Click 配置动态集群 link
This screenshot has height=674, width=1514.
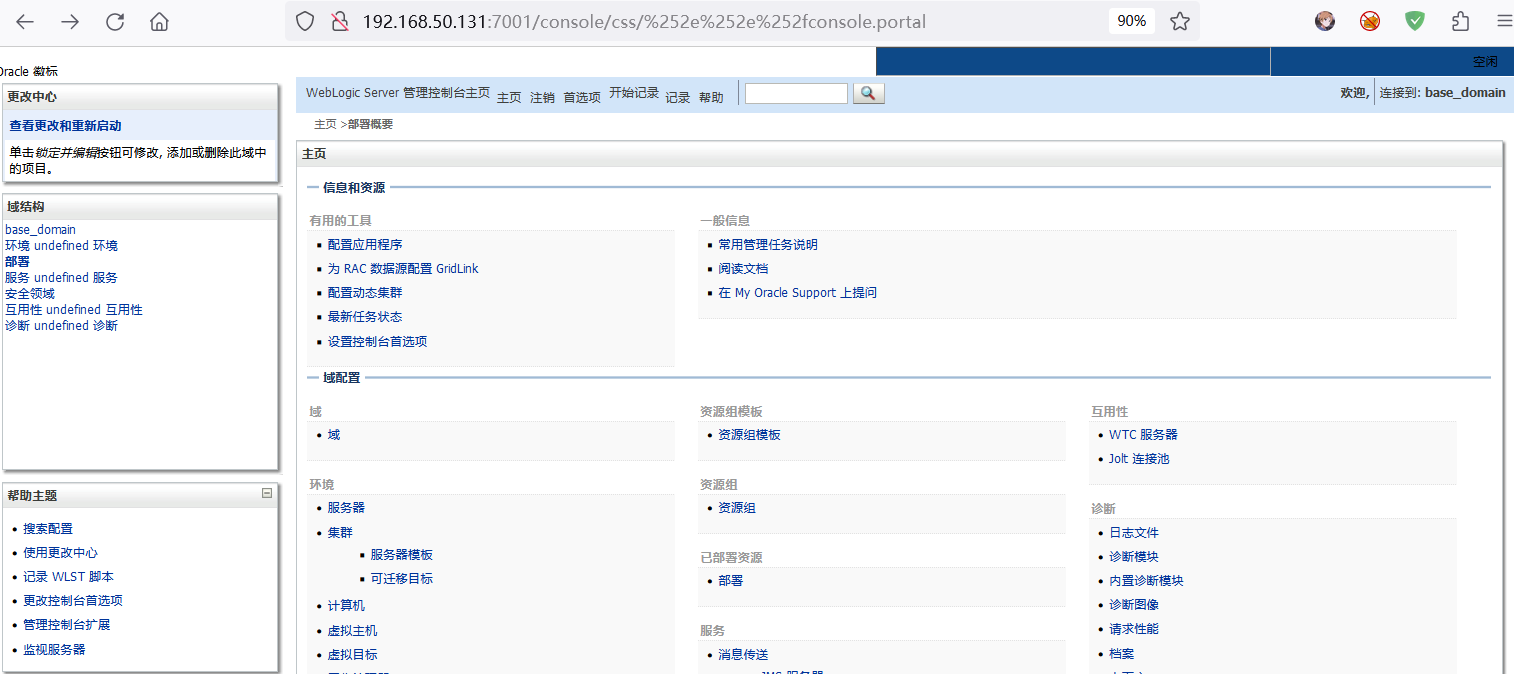point(365,293)
